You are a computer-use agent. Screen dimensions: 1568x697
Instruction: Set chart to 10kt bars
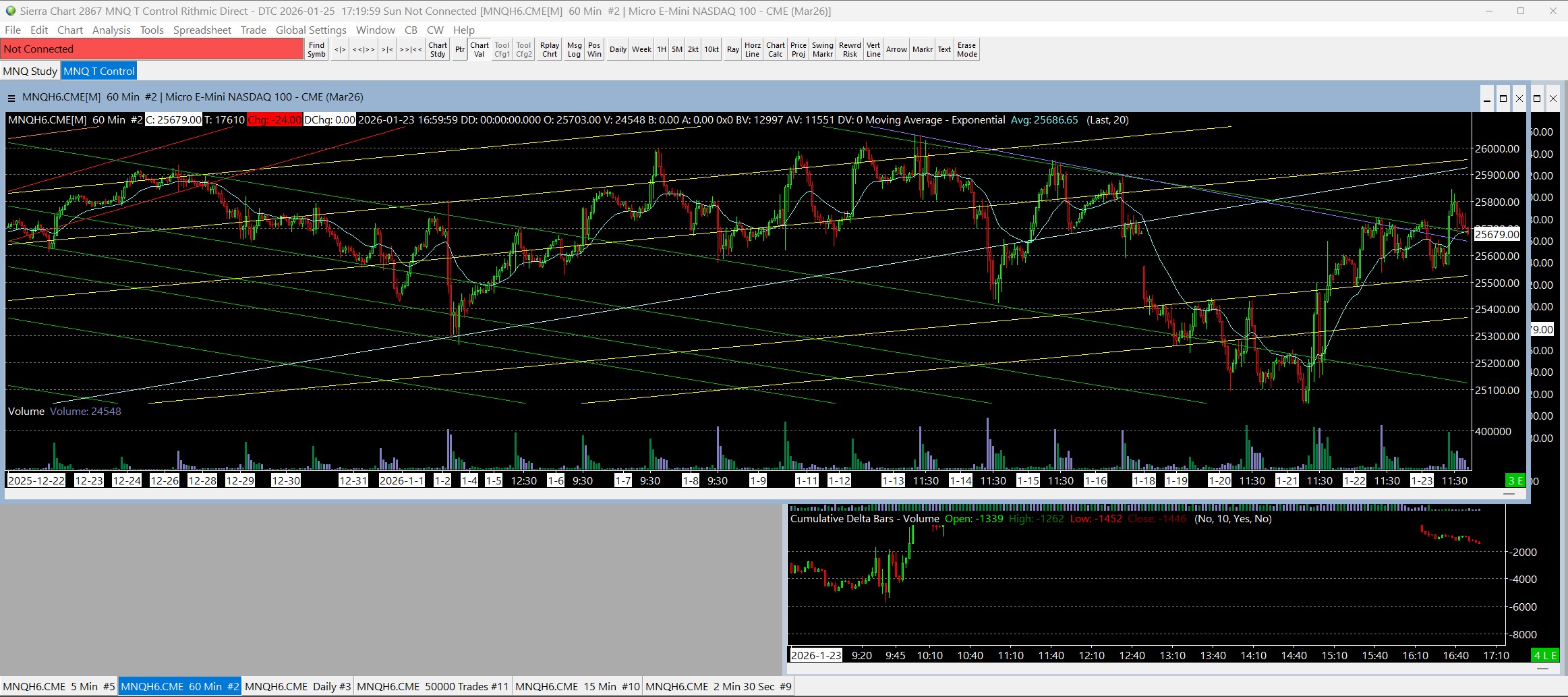point(712,49)
